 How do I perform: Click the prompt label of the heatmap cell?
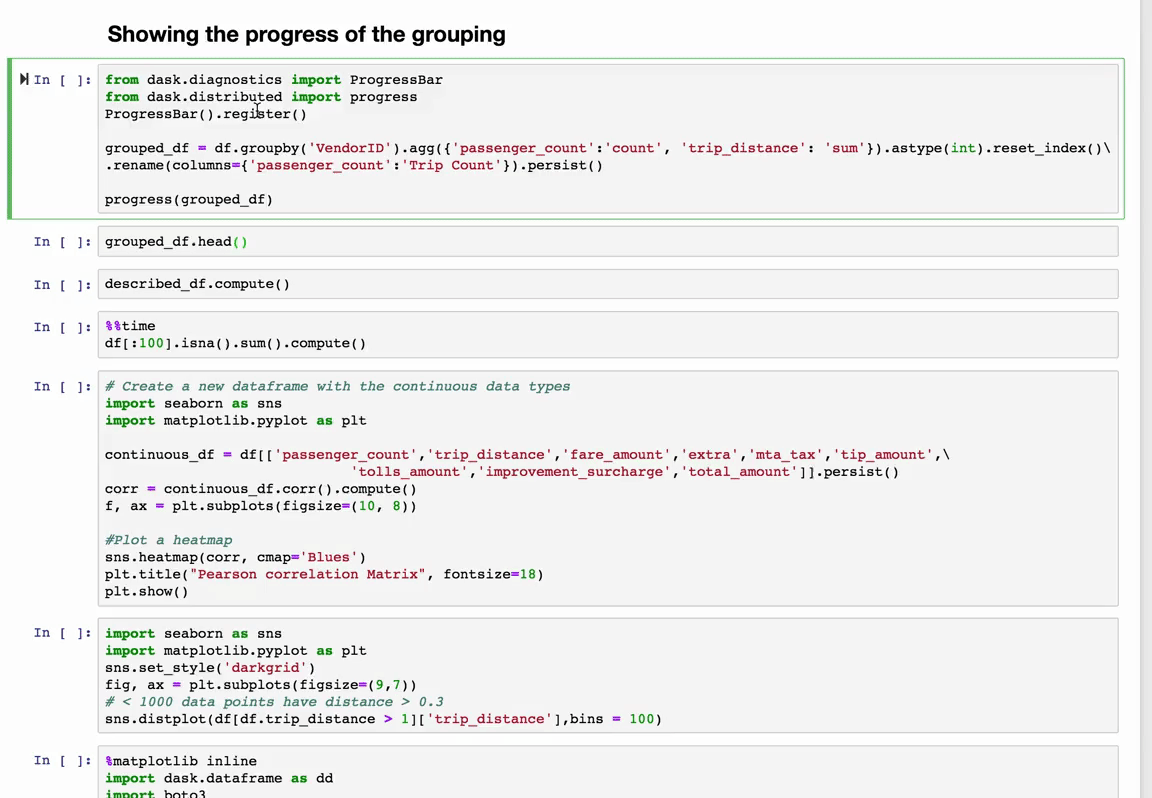pyautogui.click(x=62, y=387)
